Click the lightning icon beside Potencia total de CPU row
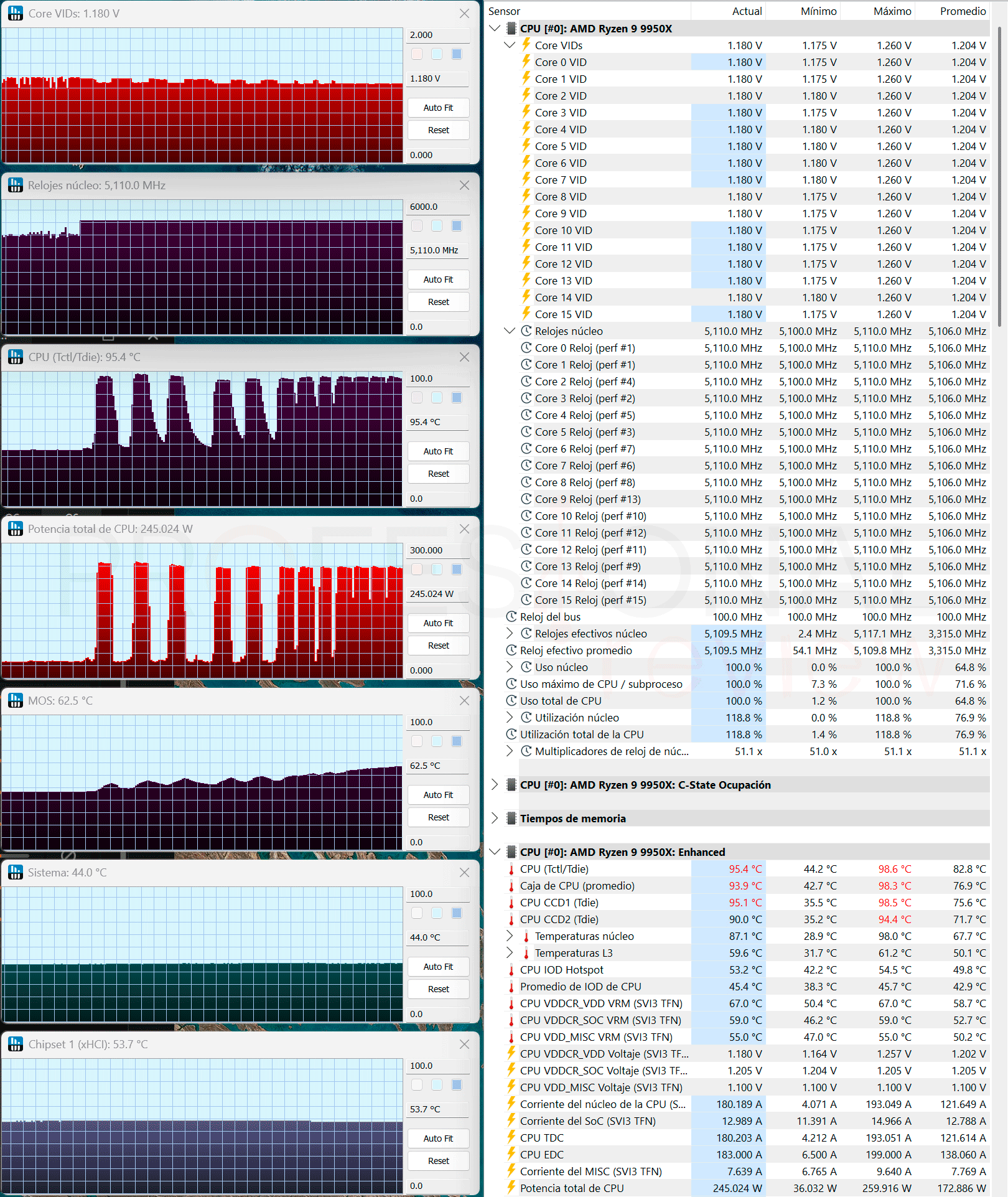The image size is (1008, 1197). tap(511, 1188)
